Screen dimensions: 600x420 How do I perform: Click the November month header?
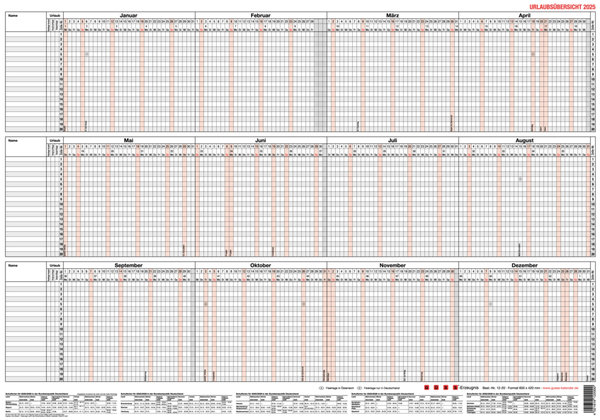(x=393, y=265)
